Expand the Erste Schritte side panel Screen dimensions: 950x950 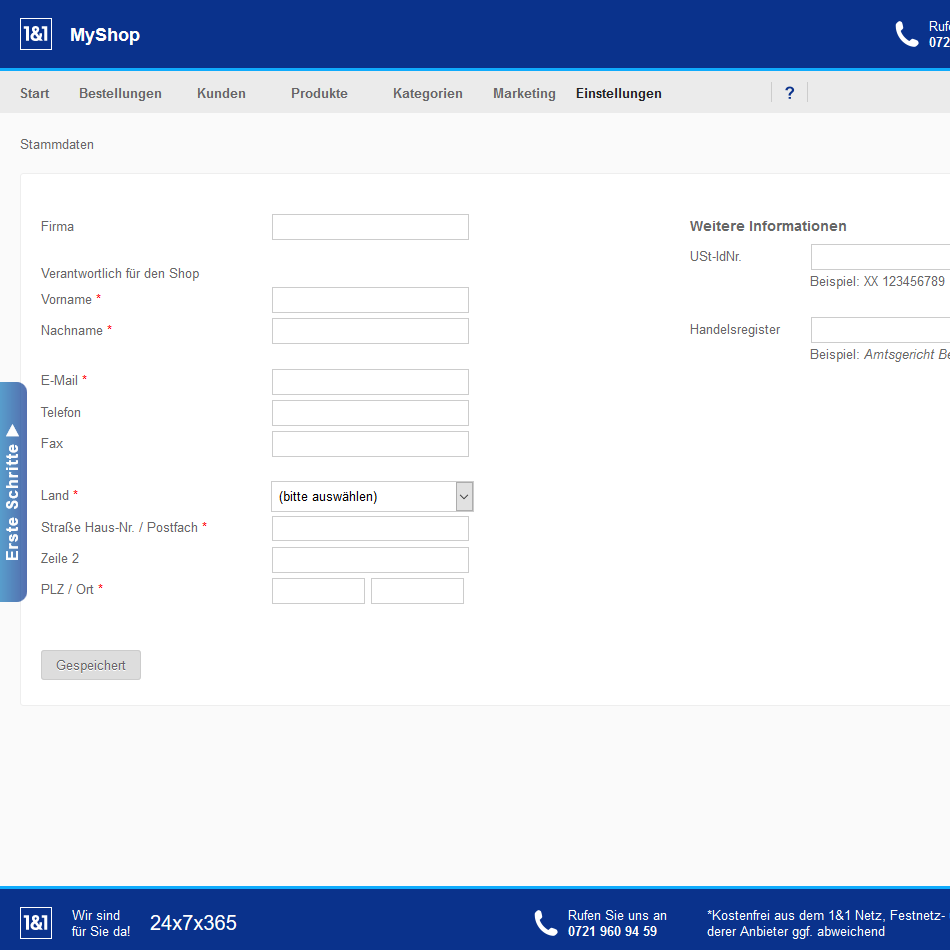[13, 492]
